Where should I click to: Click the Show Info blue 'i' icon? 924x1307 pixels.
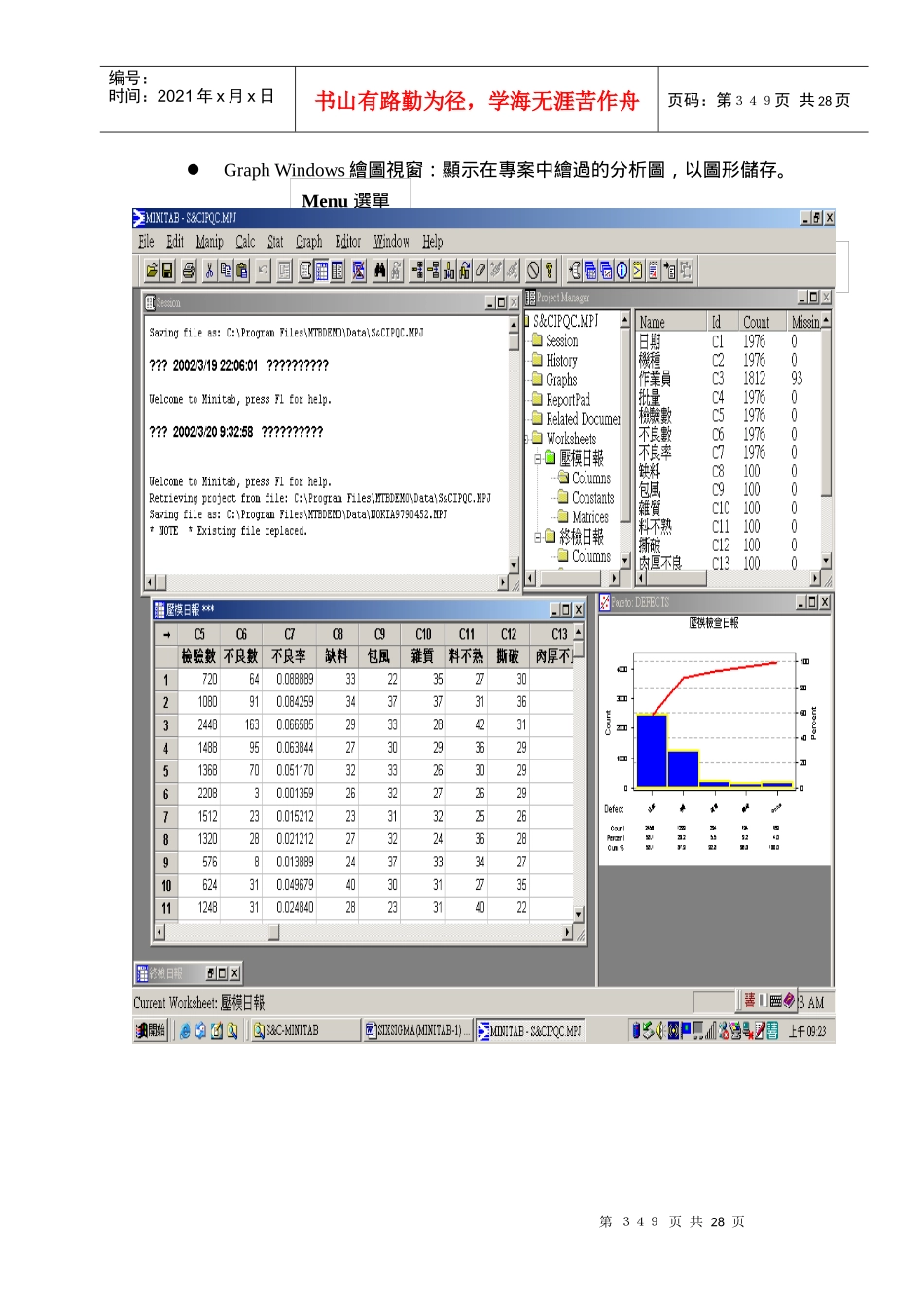click(622, 270)
